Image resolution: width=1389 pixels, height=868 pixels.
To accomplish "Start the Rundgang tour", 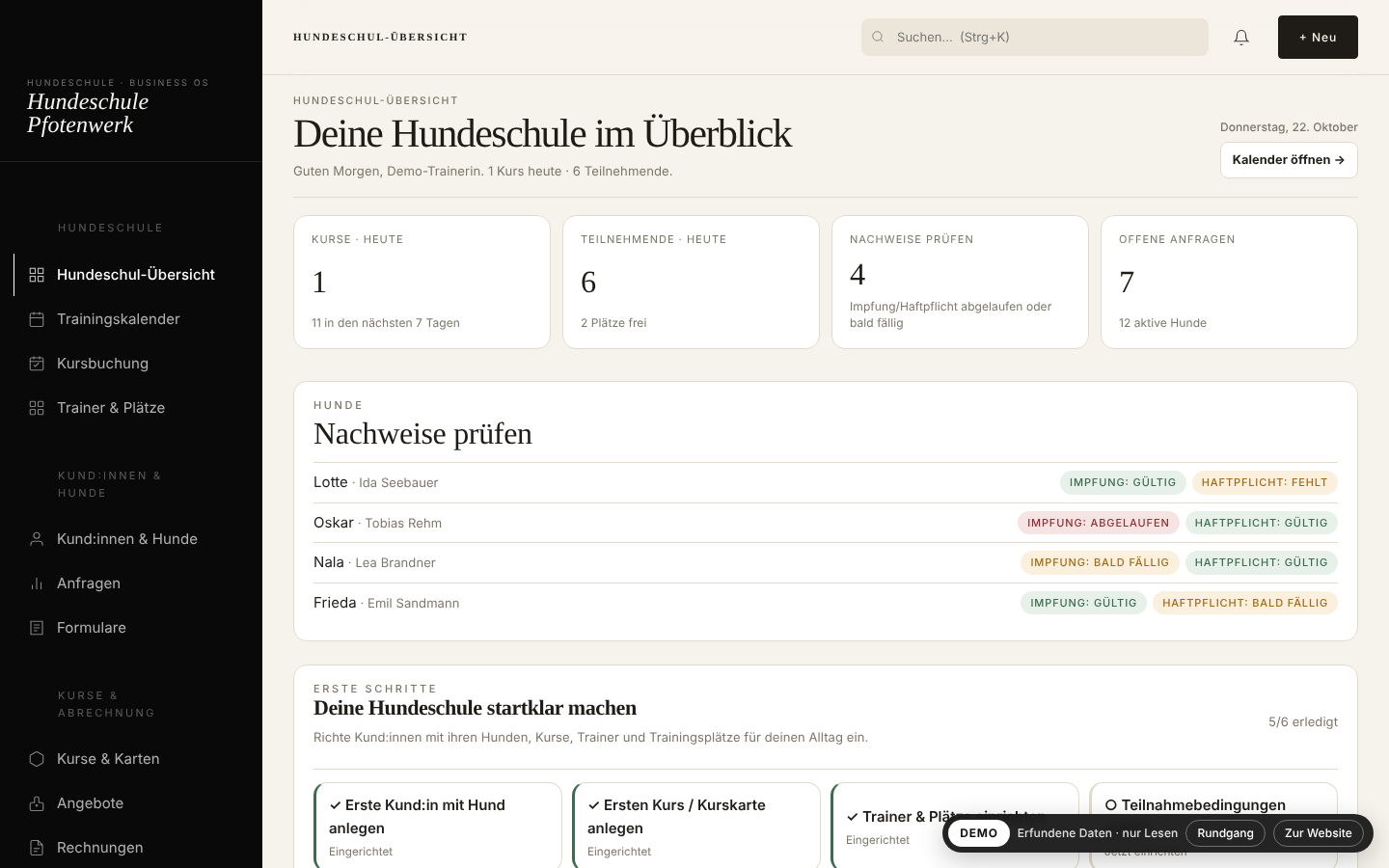I will click(1225, 833).
